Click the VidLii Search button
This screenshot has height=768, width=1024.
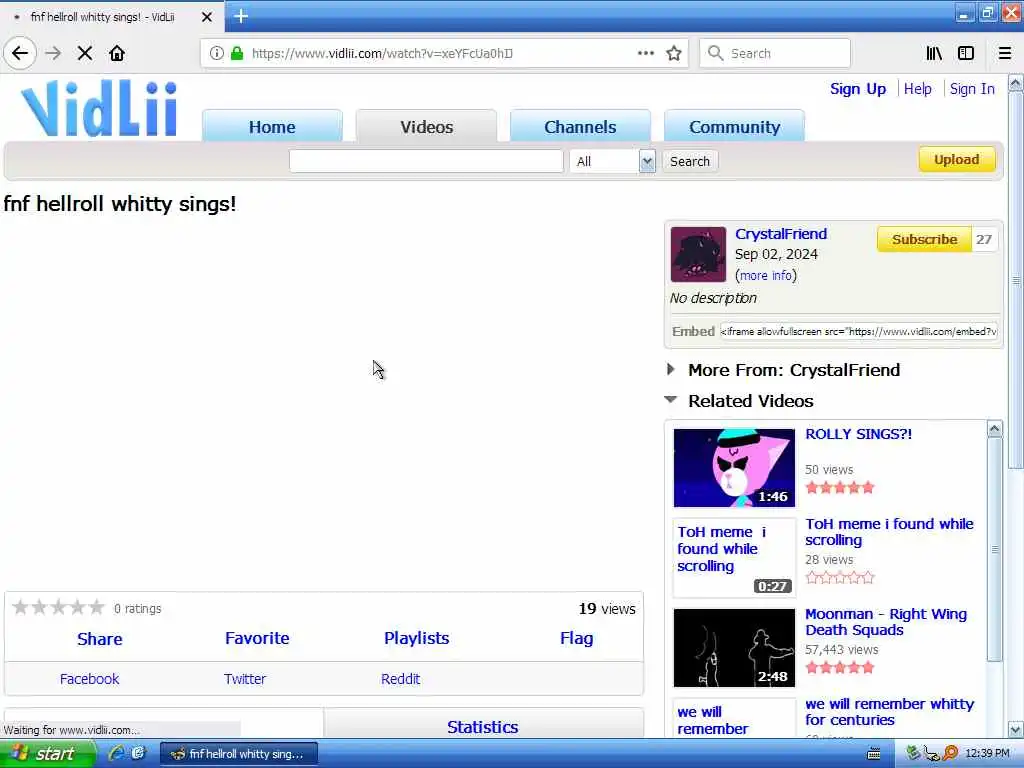tap(690, 161)
